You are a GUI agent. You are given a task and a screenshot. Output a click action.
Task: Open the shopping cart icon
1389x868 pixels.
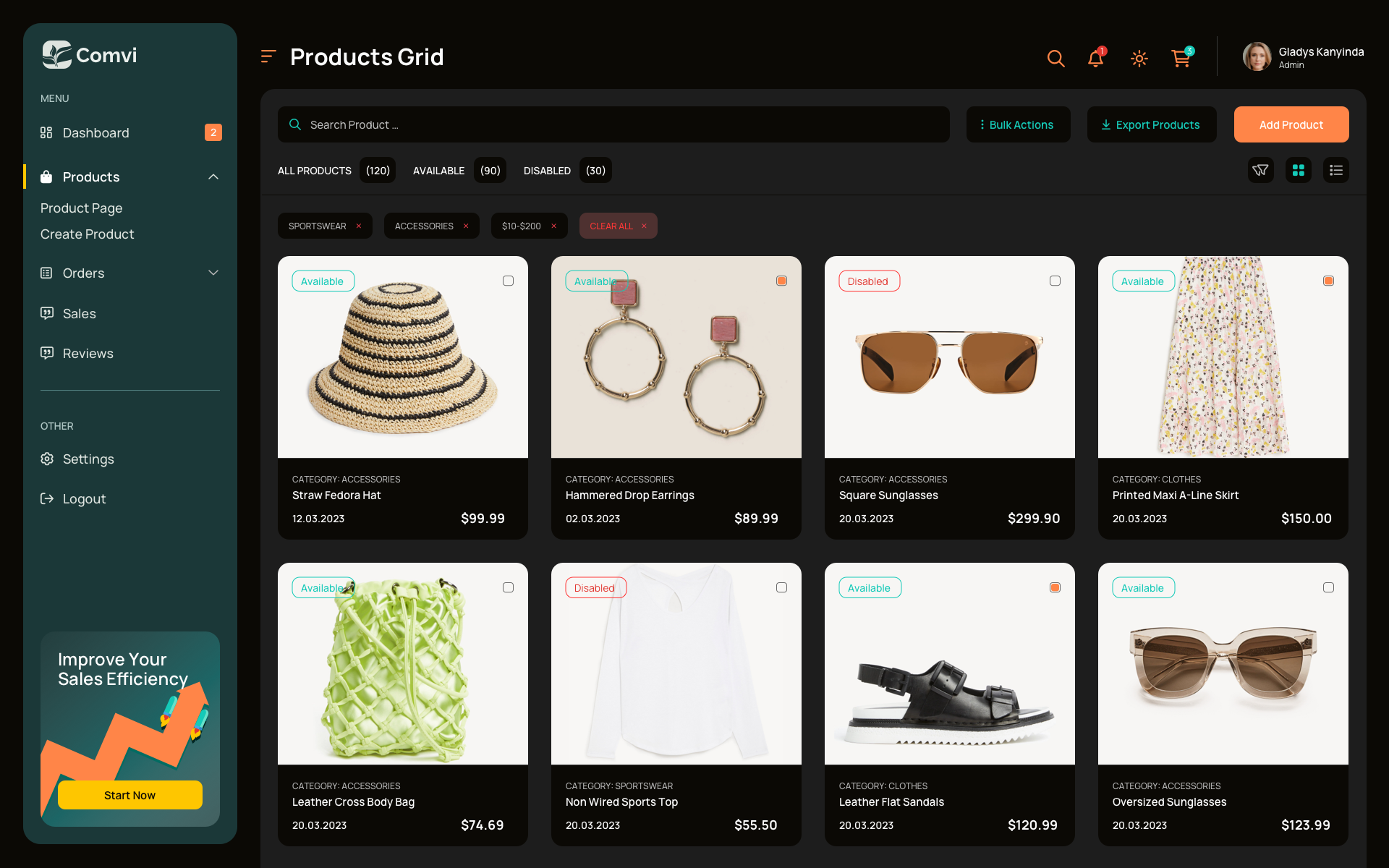(x=1181, y=59)
